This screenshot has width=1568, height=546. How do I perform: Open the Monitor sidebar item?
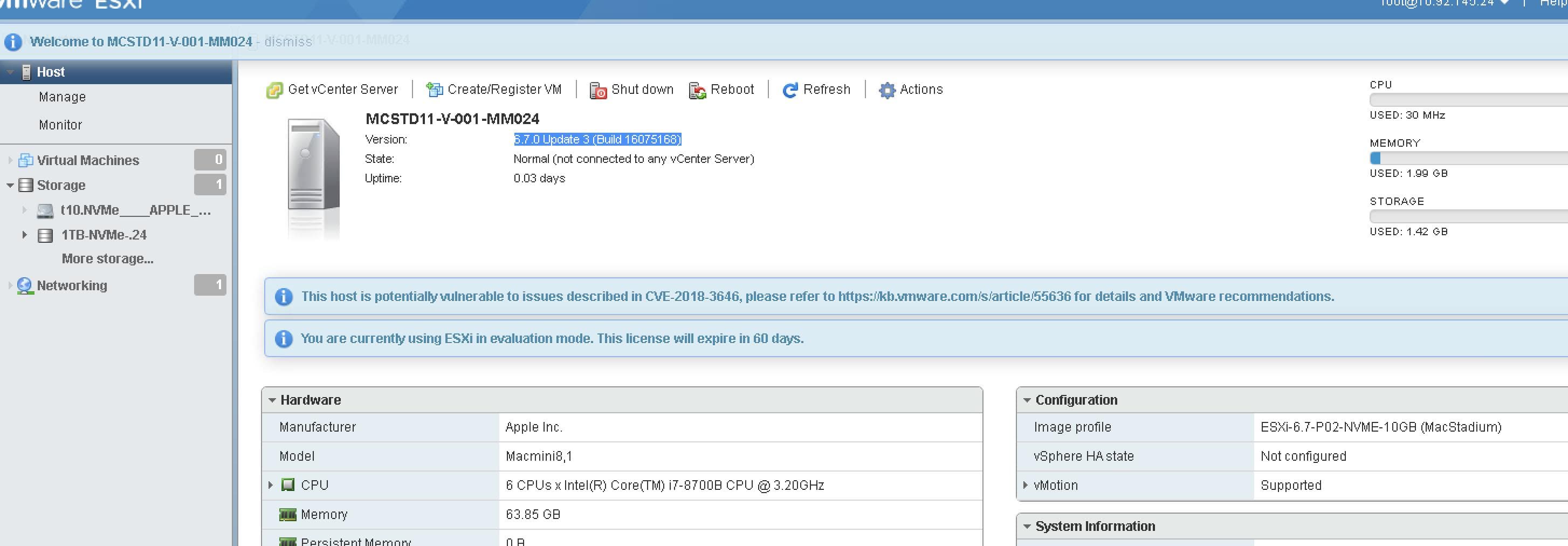pos(60,124)
